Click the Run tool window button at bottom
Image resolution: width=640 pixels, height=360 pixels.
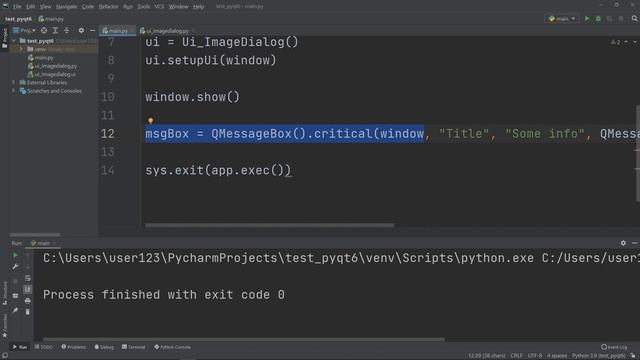(20, 347)
